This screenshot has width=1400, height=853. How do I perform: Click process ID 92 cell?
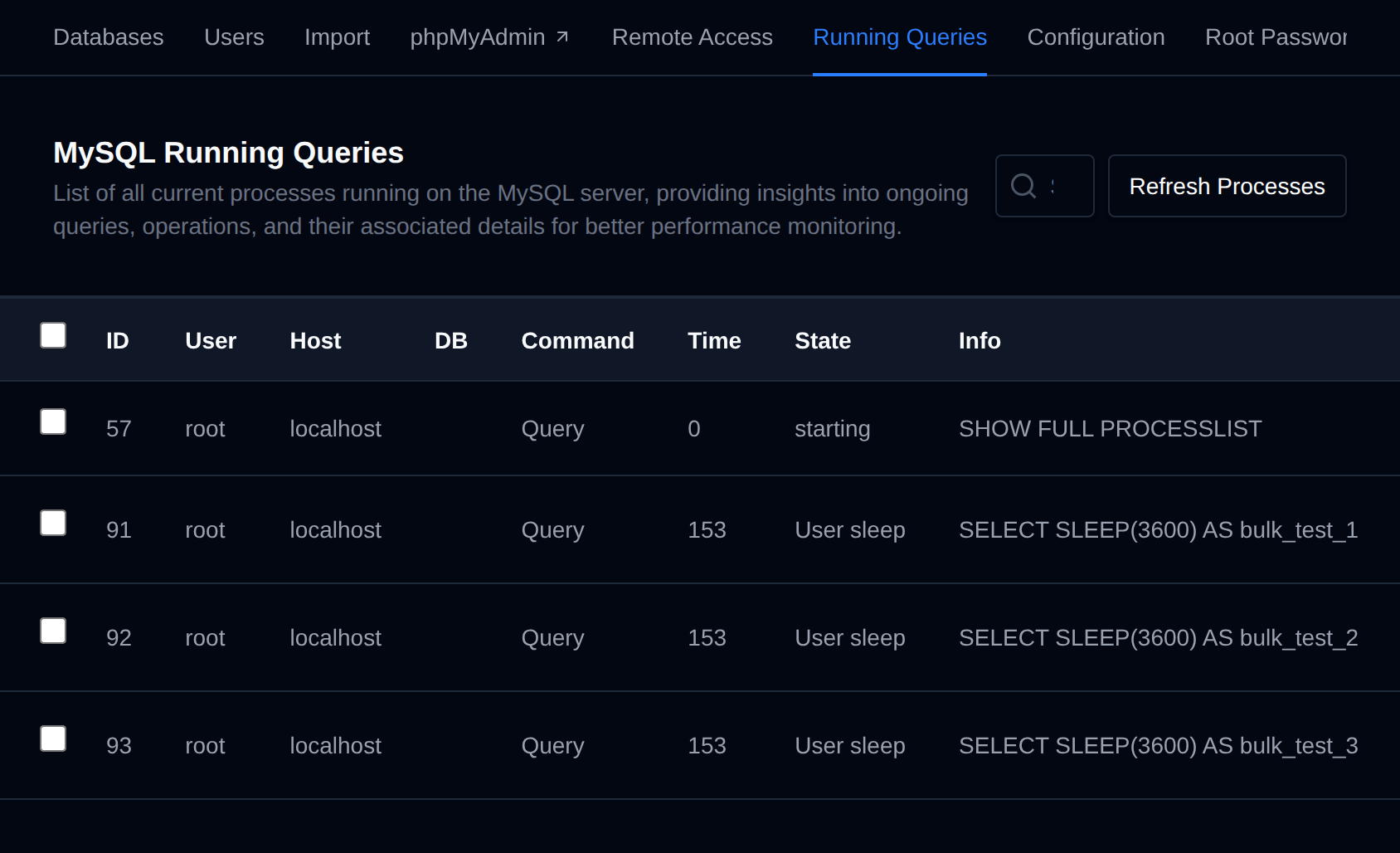[x=119, y=638]
